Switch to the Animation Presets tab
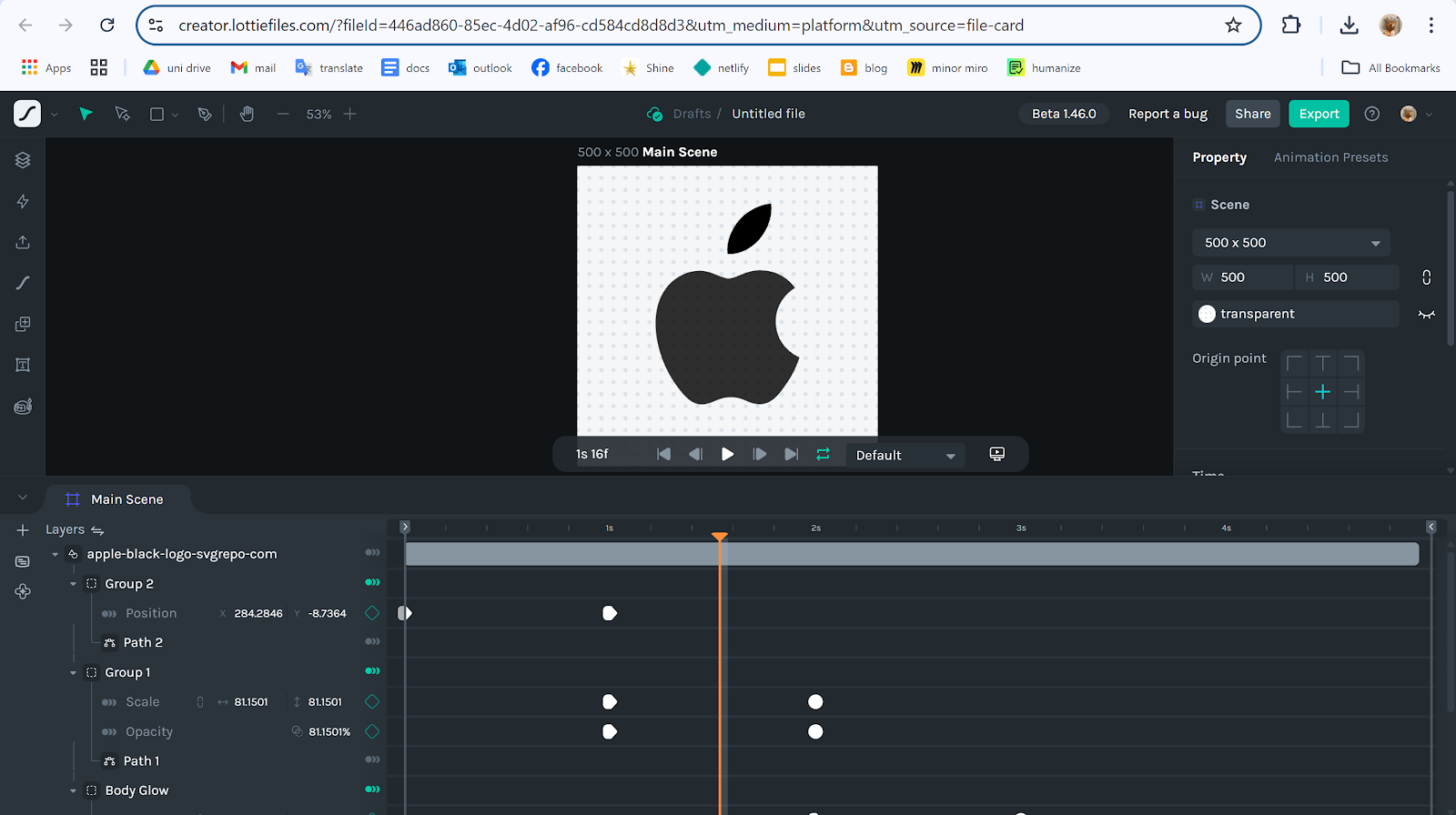This screenshot has width=1456, height=815. [1330, 157]
